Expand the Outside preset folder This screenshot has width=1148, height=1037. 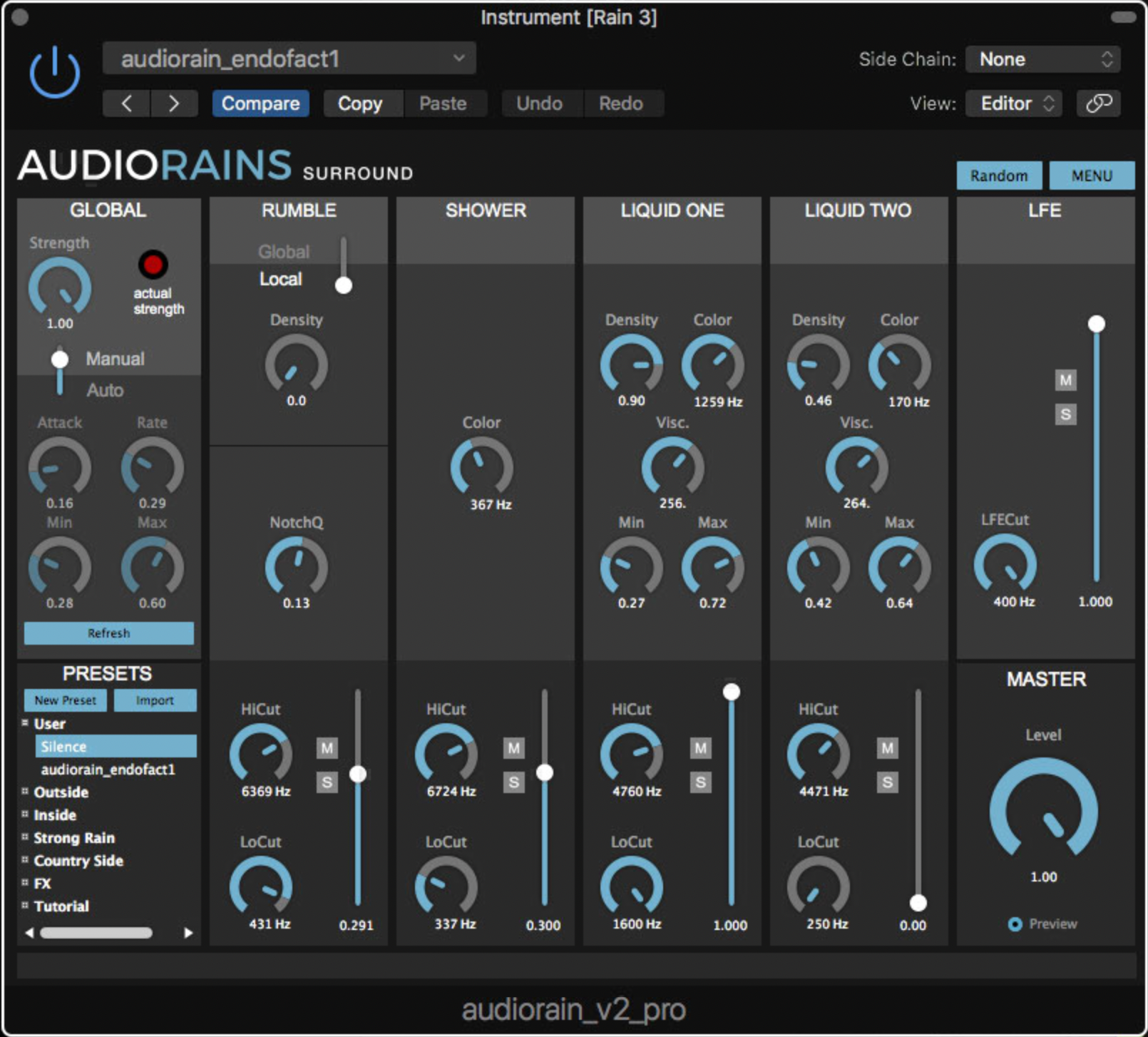click(25, 792)
